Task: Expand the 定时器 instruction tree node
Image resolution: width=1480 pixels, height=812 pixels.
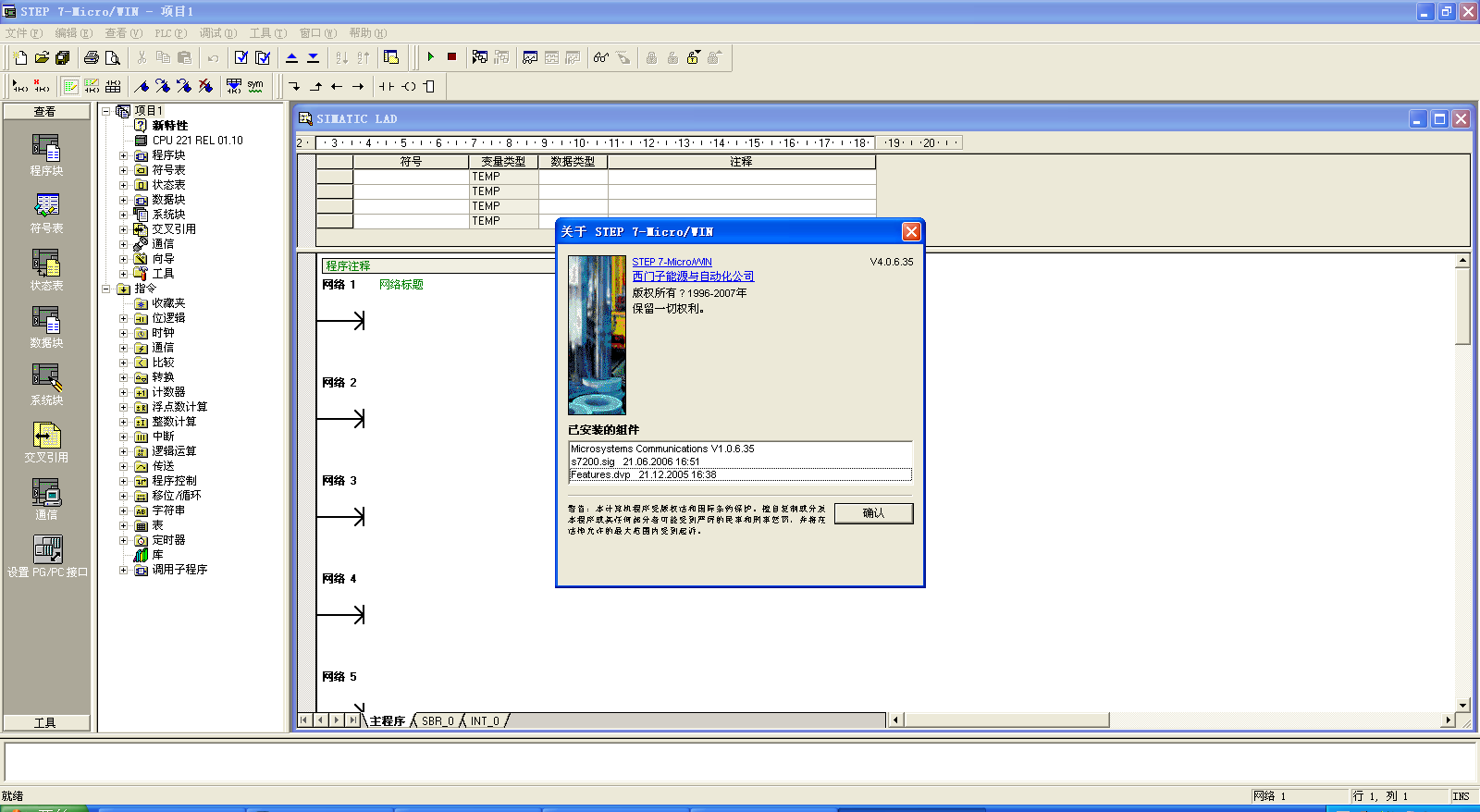Action: pyautogui.click(x=123, y=540)
